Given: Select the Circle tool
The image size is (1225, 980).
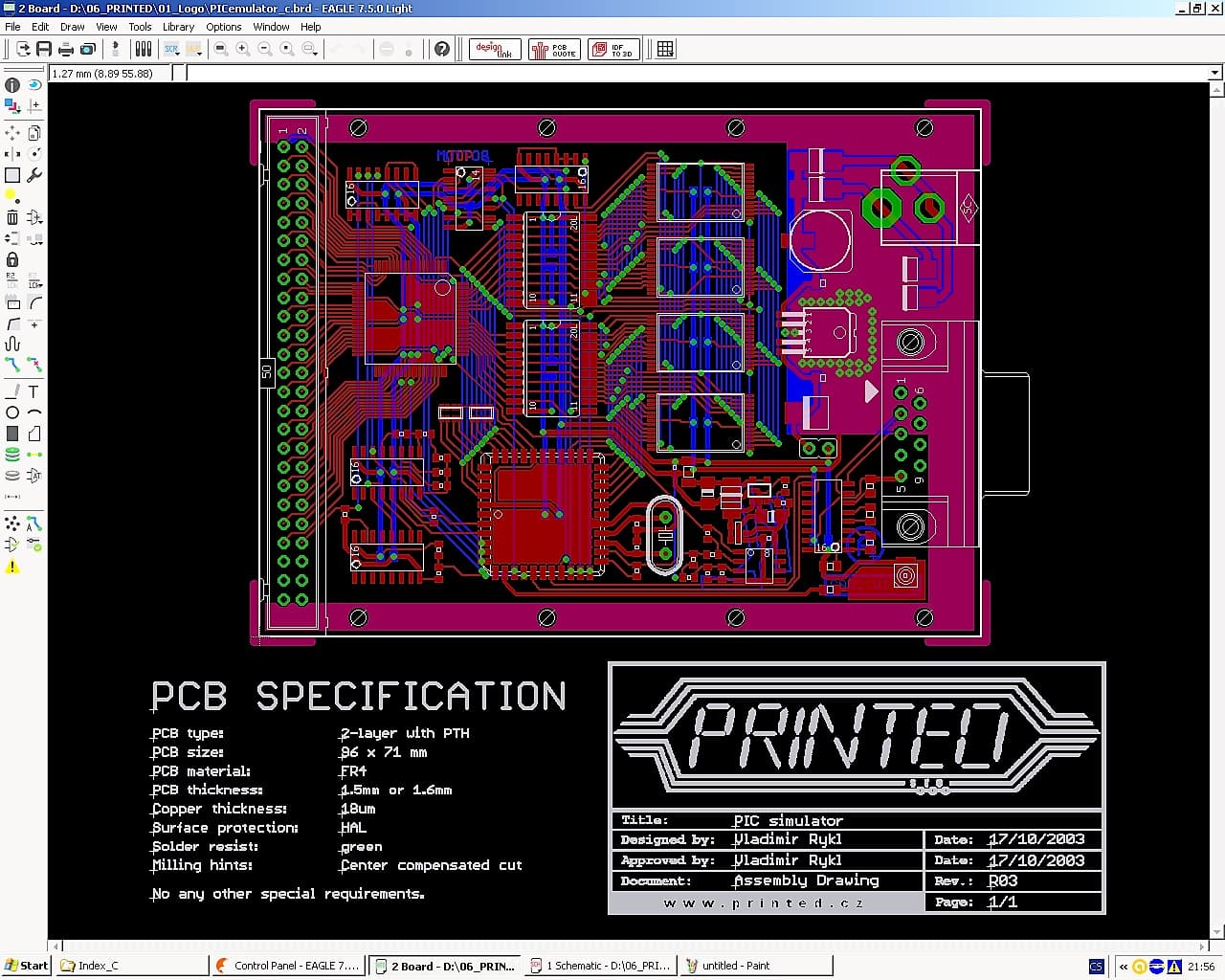Looking at the screenshot, I should click(12, 412).
